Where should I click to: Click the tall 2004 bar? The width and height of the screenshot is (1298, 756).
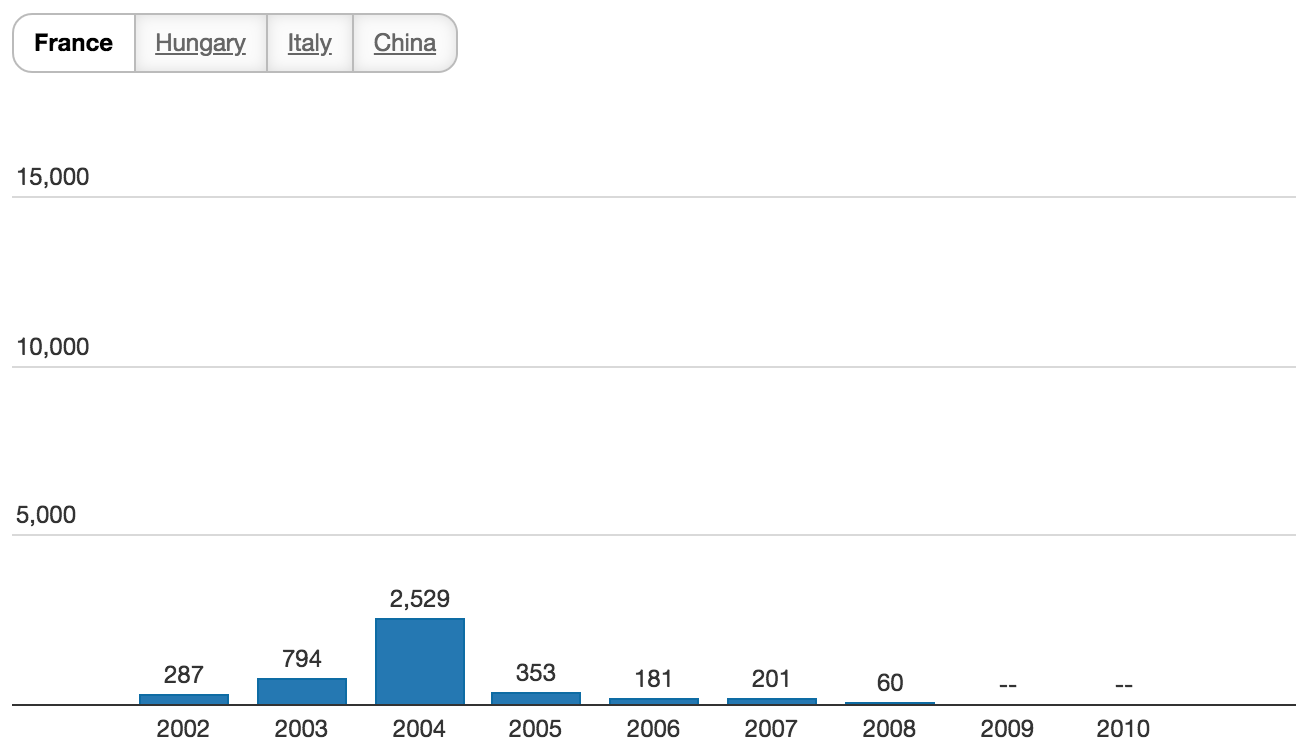420,661
